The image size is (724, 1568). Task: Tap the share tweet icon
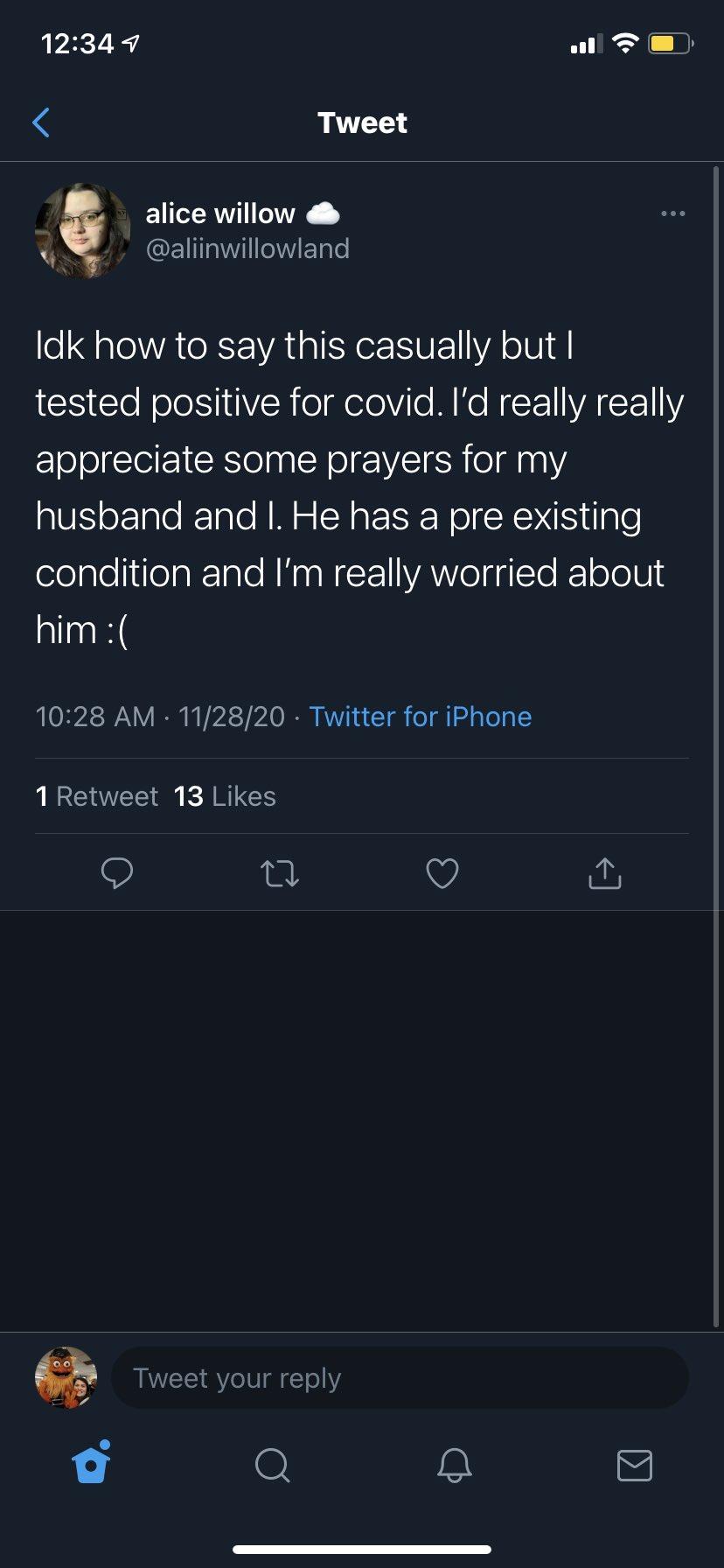point(604,873)
